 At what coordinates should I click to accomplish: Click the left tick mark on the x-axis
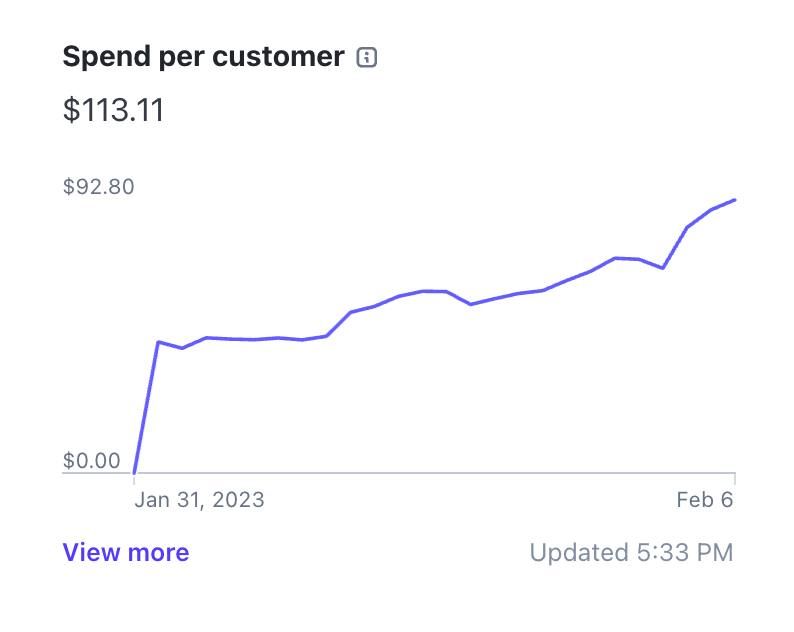(134, 478)
